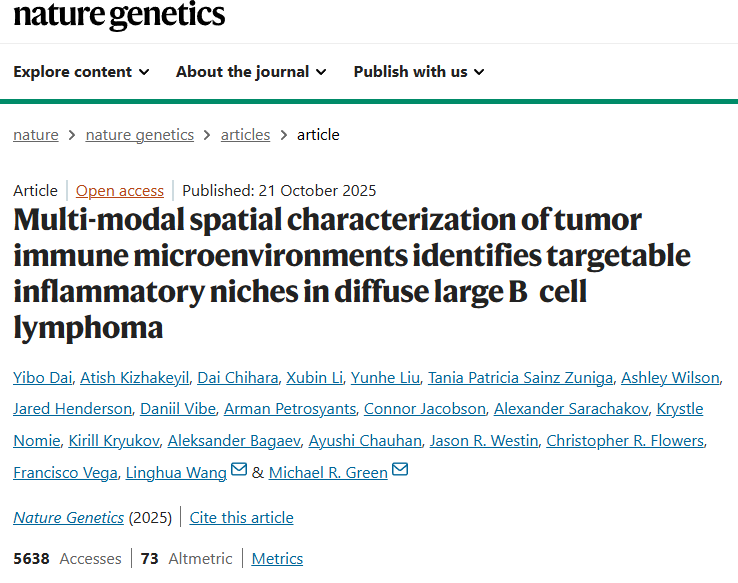Click the Open access link

(x=120, y=190)
